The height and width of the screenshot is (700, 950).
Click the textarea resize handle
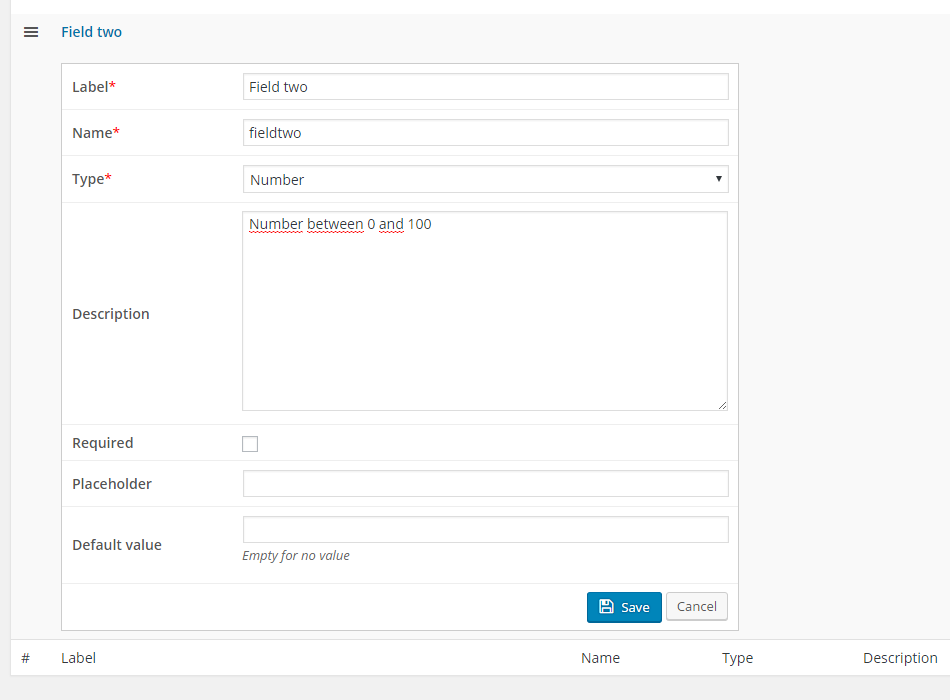[x=722, y=405]
